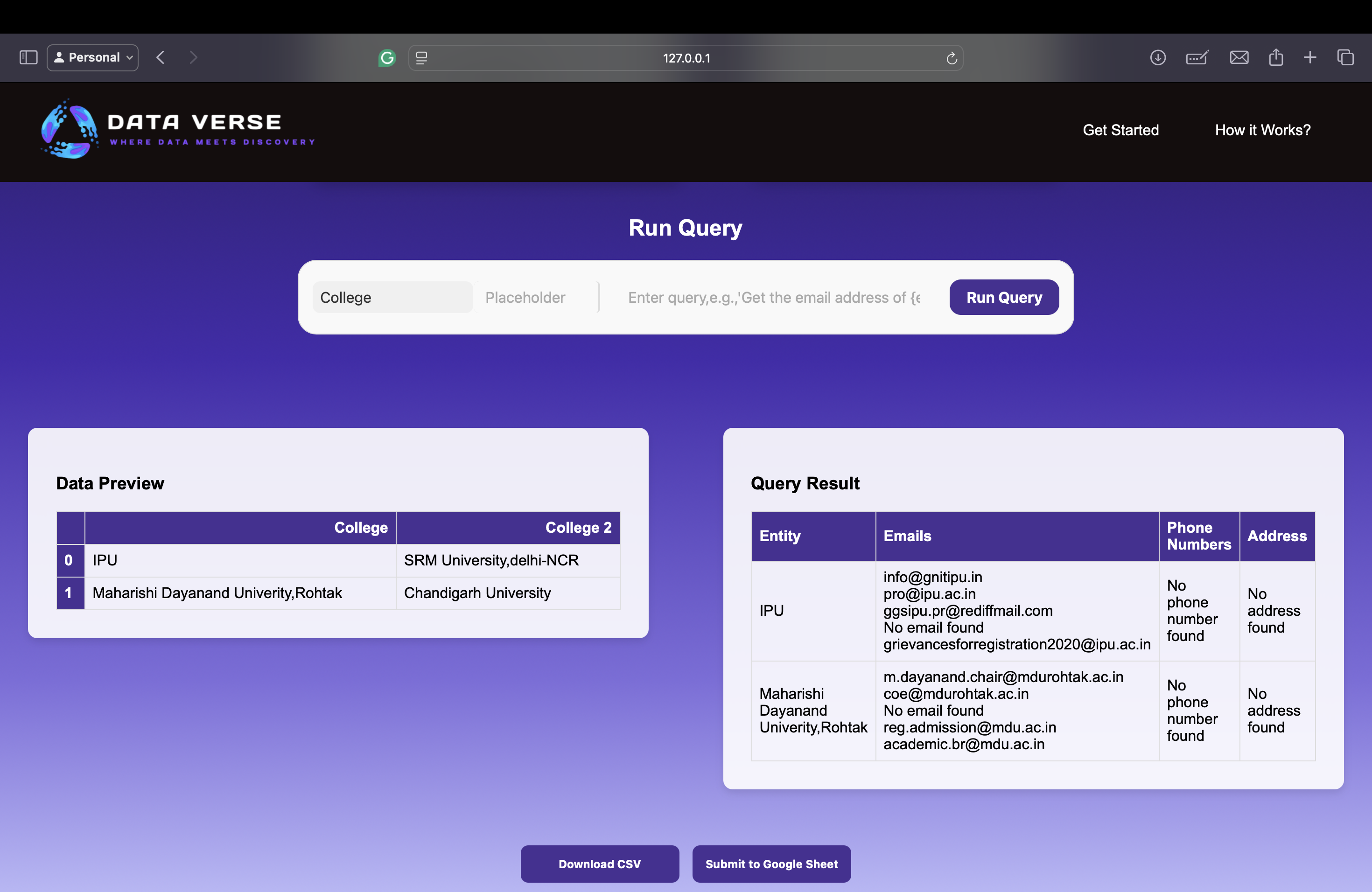Toggle the Safari sidebar icon
1372x892 pixels.
pos(28,58)
